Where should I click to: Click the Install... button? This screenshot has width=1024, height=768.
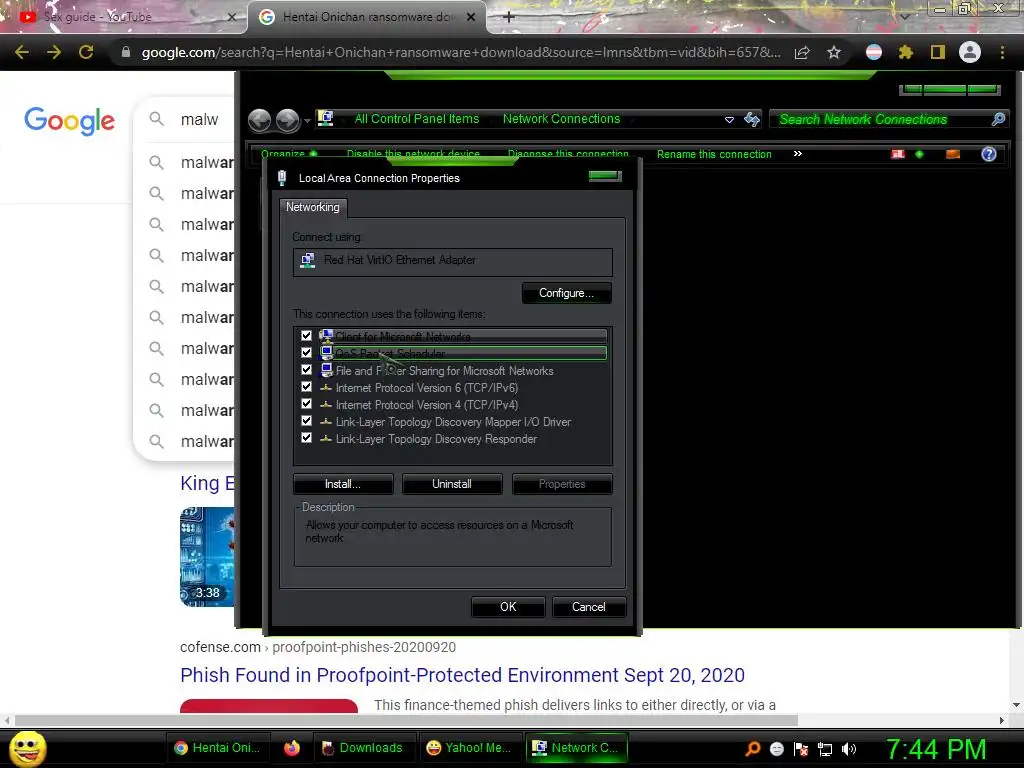(x=343, y=484)
